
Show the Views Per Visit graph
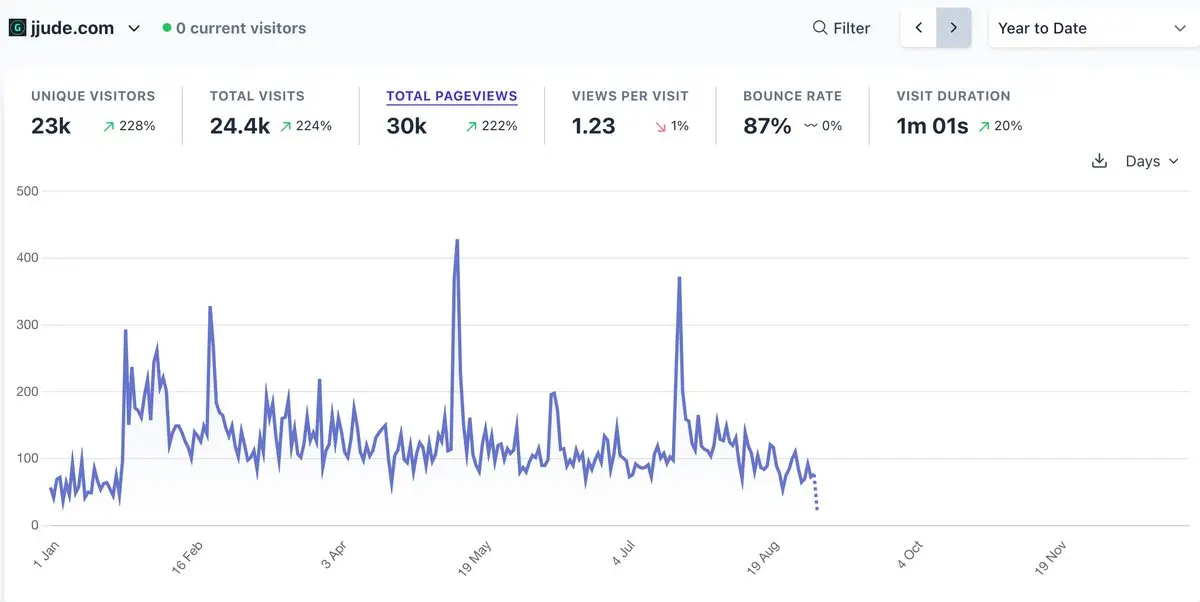click(630, 96)
